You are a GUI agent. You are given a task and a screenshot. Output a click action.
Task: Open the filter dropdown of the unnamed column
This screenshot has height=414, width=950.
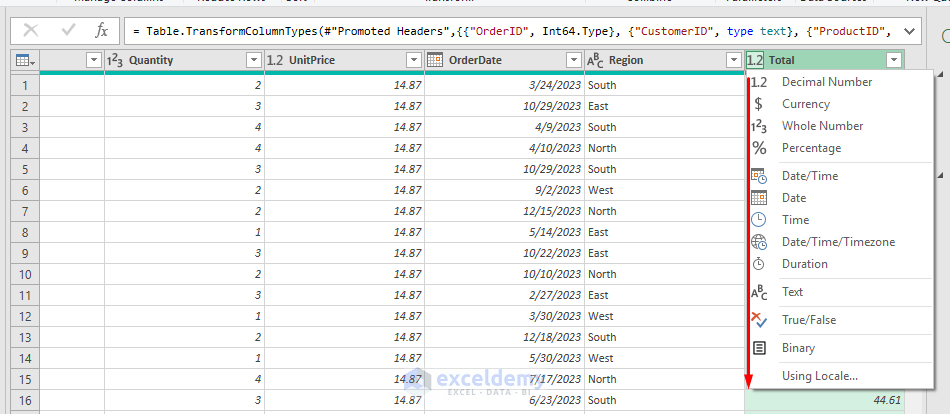click(93, 60)
